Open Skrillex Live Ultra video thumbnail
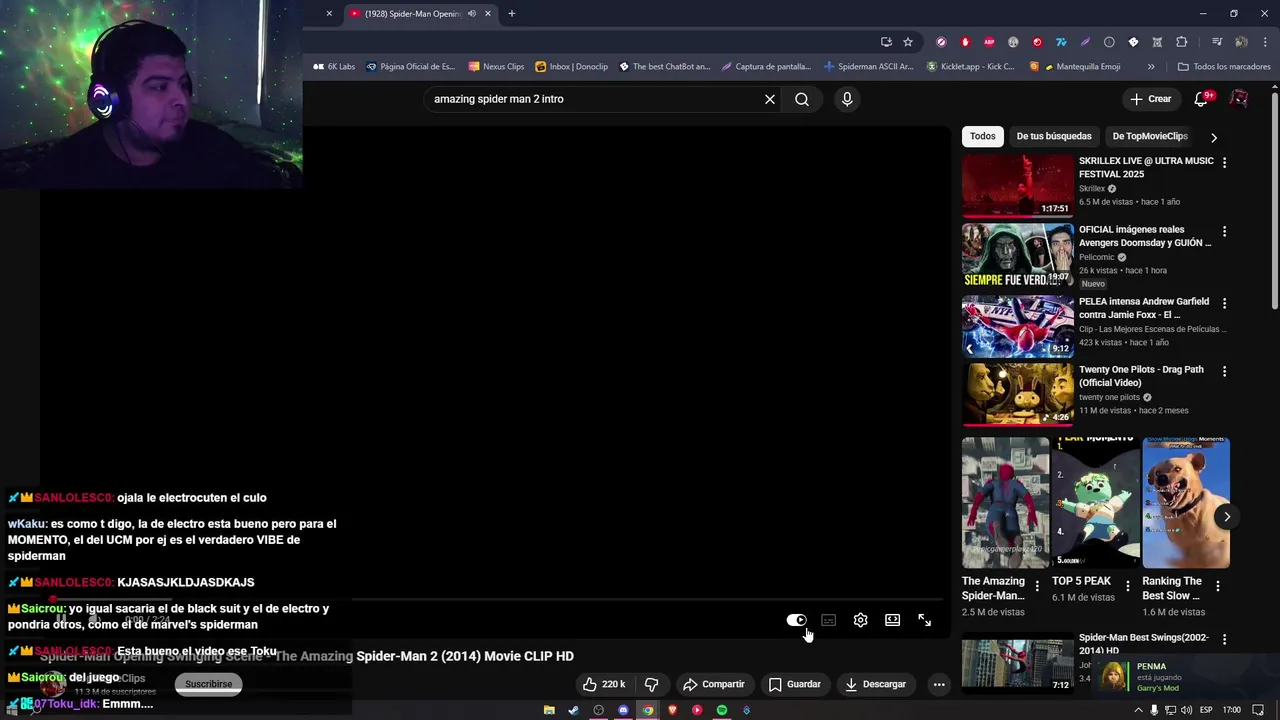 tap(1017, 186)
